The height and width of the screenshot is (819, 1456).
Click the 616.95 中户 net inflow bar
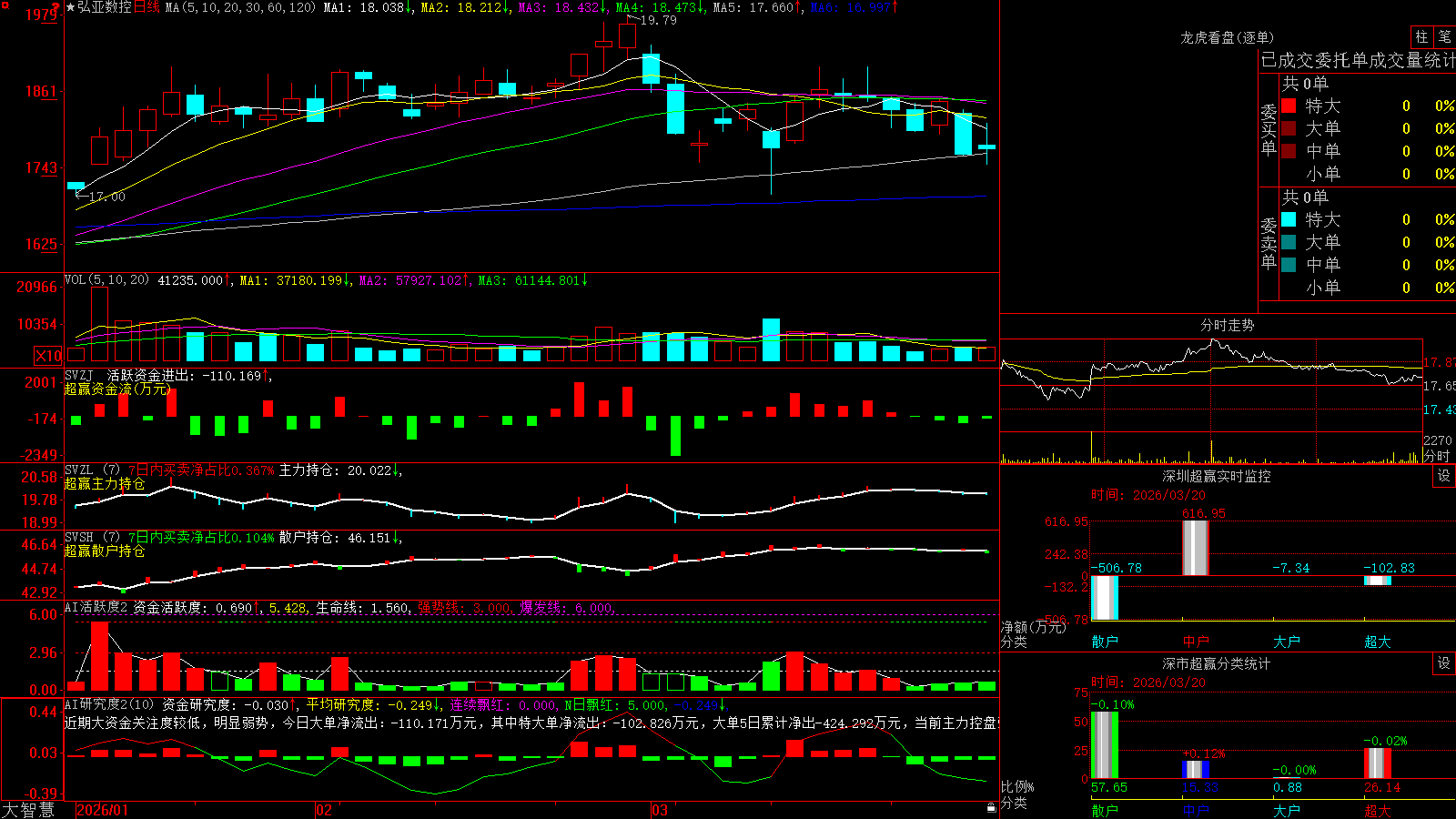pyautogui.click(x=1196, y=548)
